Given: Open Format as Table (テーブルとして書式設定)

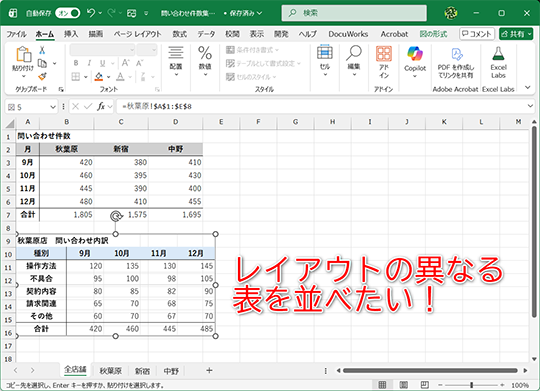Looking at the screenshot, I should (263, 63).
